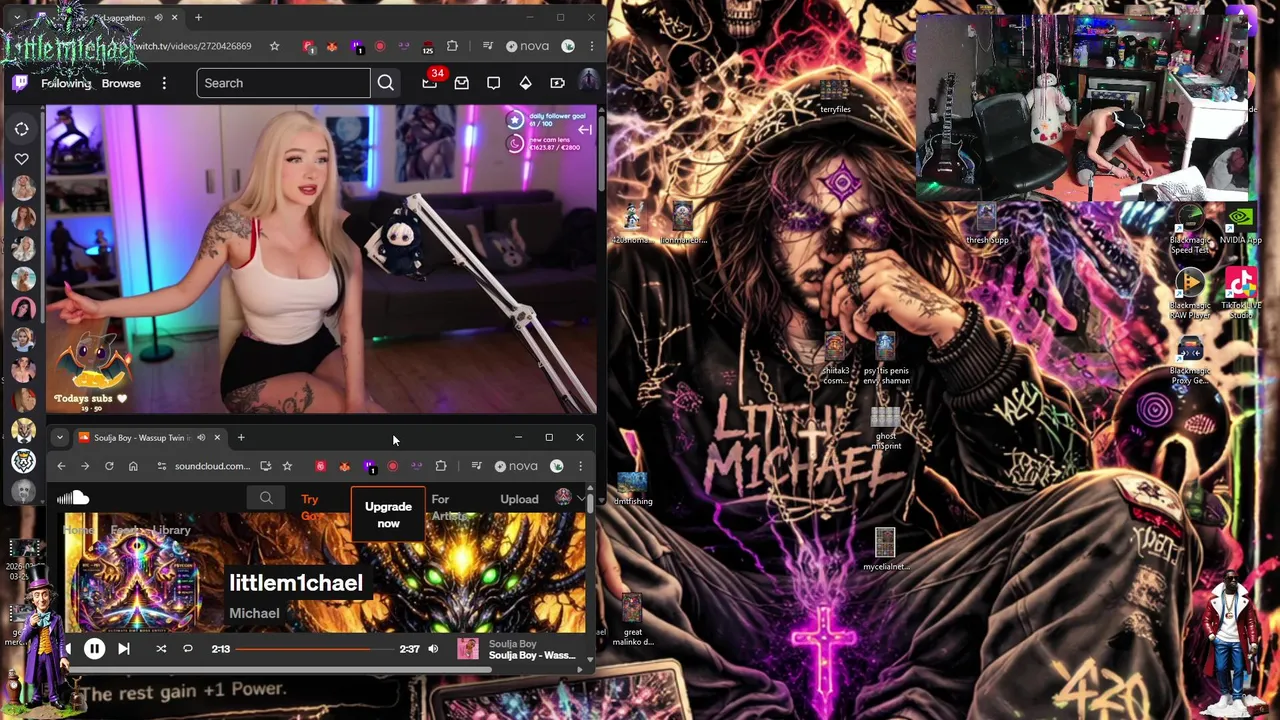Expand tab search chevron in SoundCloud window
Image resolution: width=1280 pixels, height=720 pixels.
pyautogui.click(x=60, y=437)
